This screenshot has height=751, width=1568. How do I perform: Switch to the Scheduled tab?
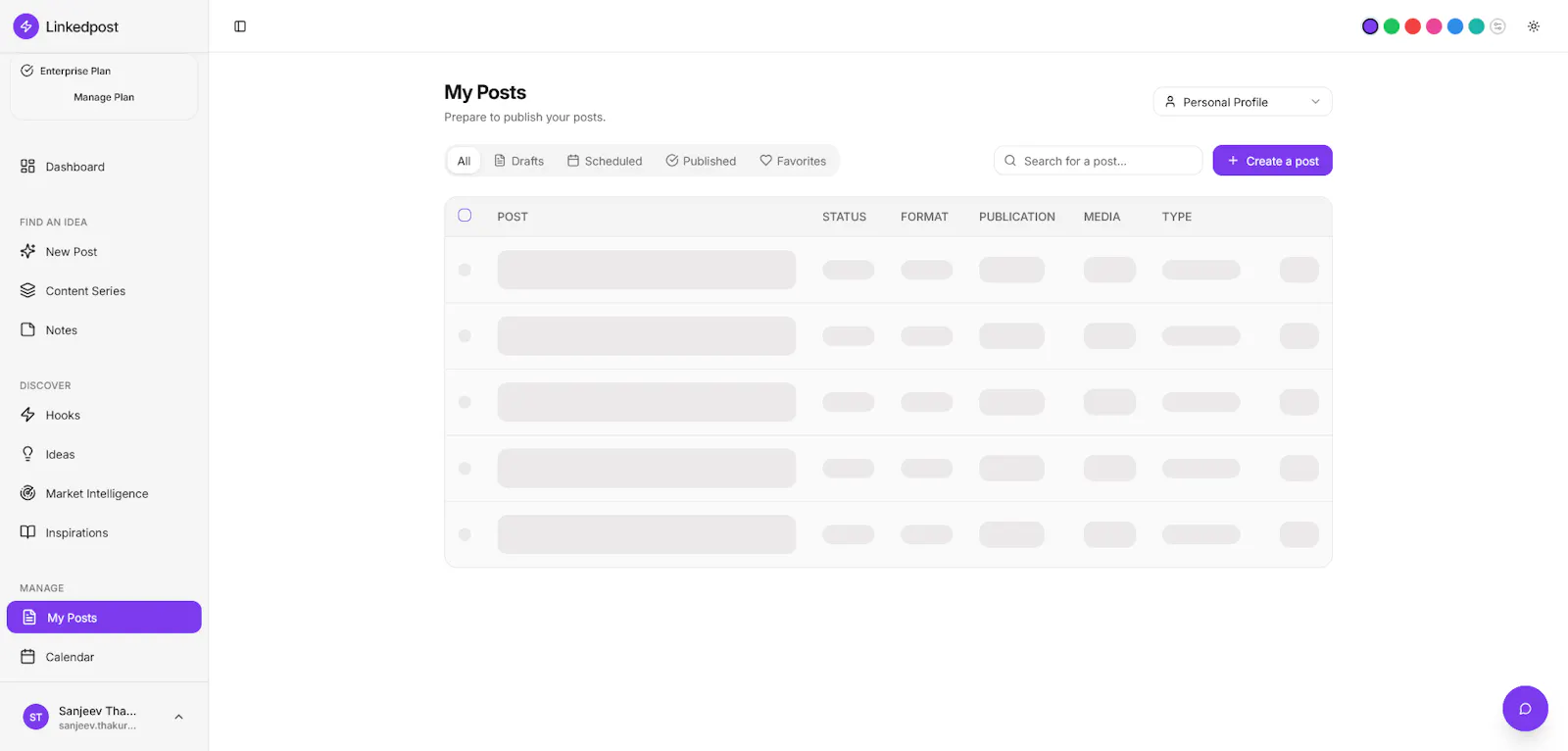(605, 161)
